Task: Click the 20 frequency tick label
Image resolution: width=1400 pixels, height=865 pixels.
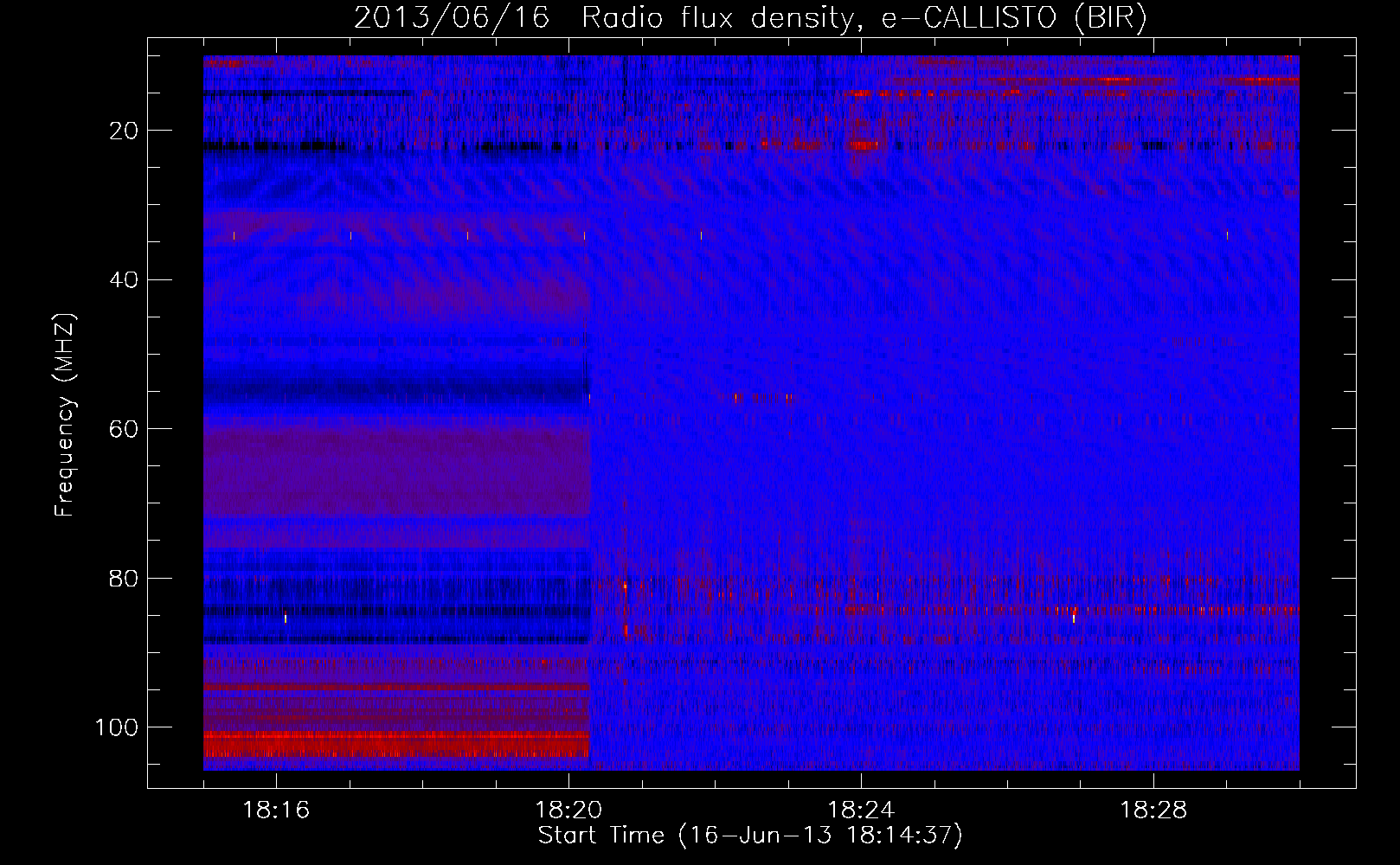Action: pyautogui.click(x=125, y=131)
